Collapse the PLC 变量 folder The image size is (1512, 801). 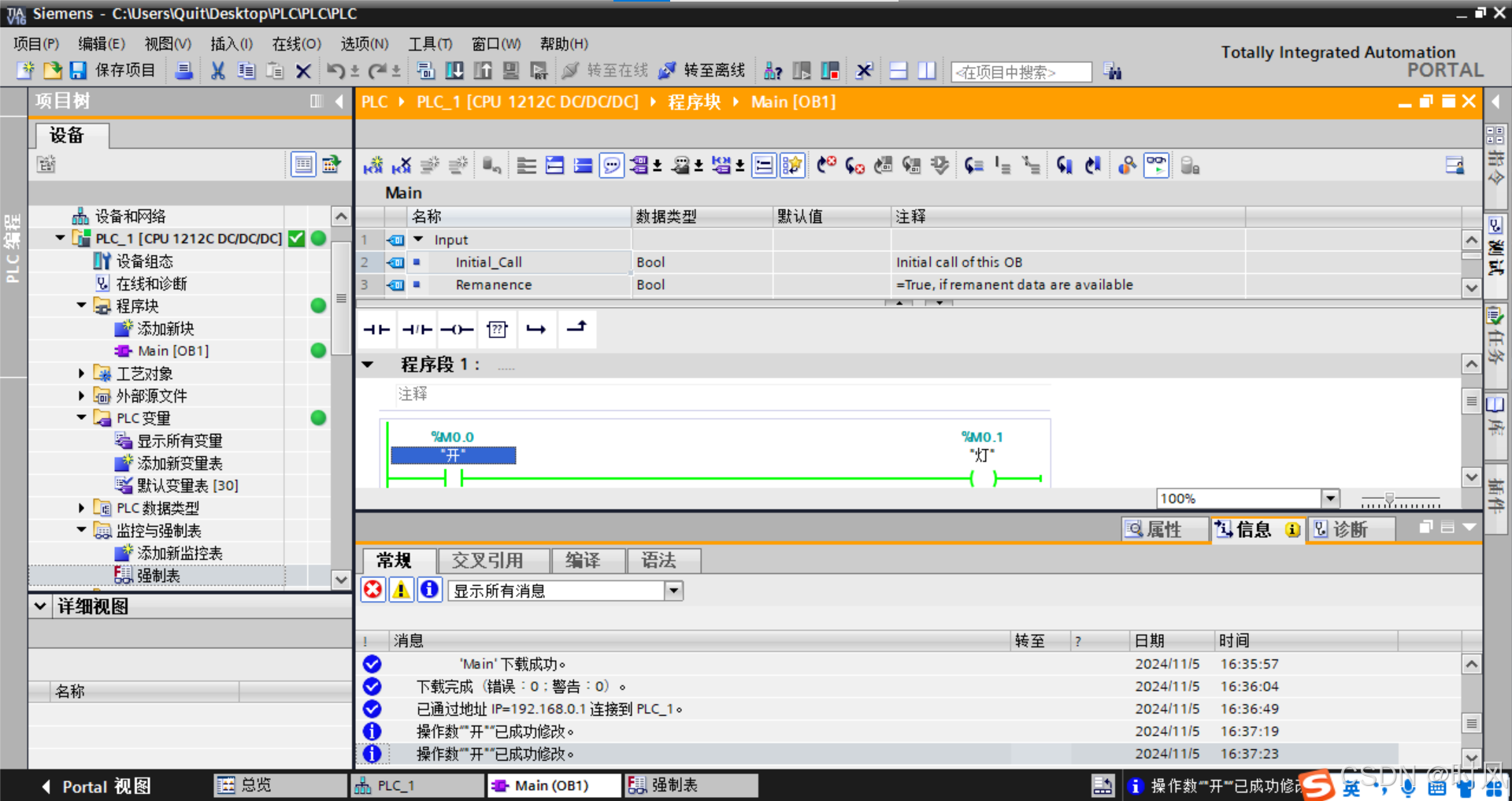coord(82,417)
